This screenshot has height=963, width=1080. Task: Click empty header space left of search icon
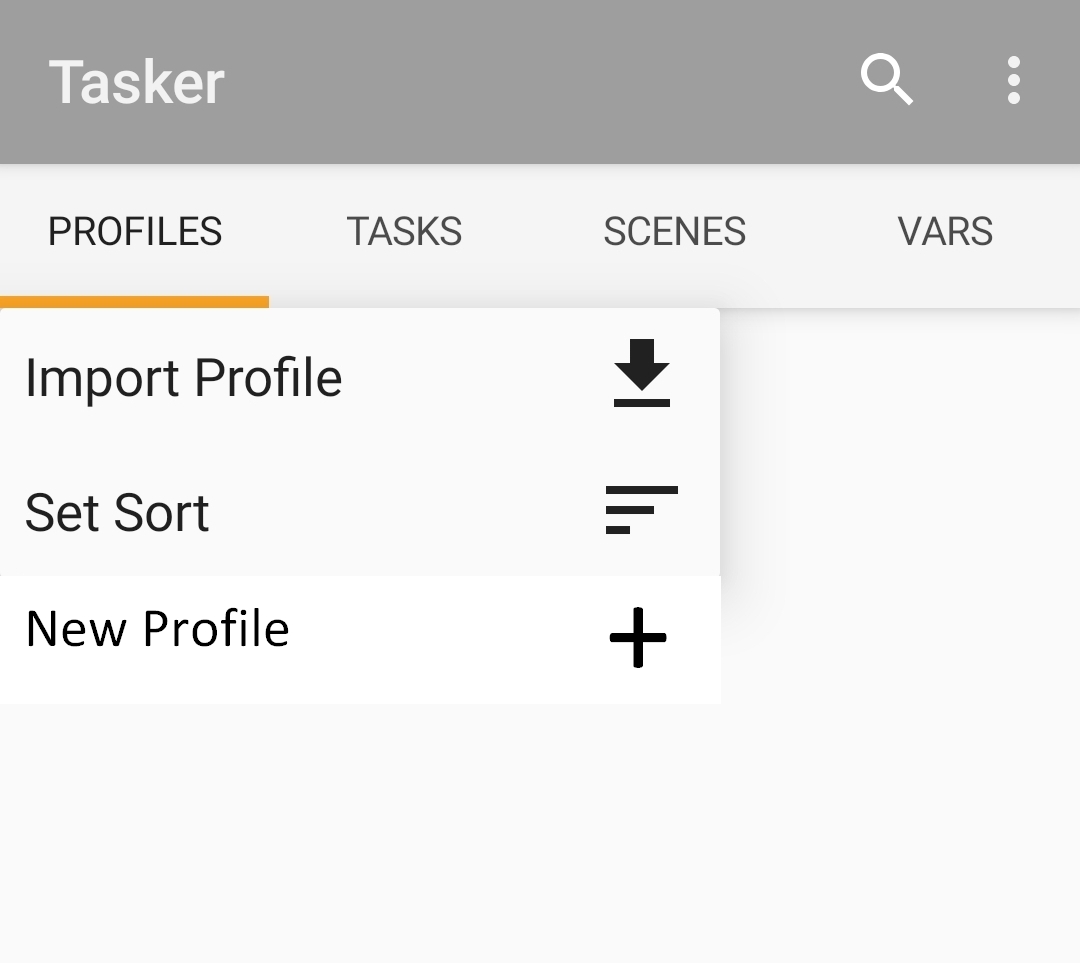click(x=540, y=82)
